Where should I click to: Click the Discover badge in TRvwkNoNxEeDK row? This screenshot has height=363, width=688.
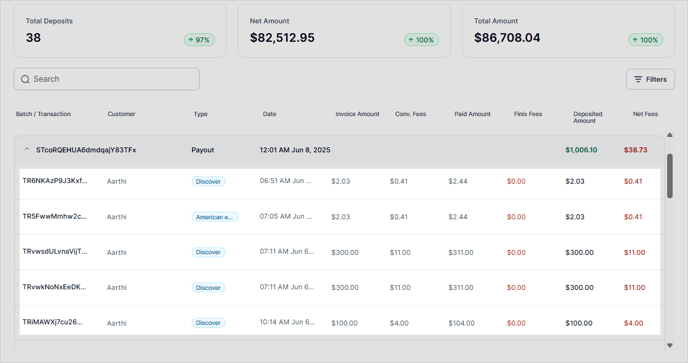[x=208, y=288]
